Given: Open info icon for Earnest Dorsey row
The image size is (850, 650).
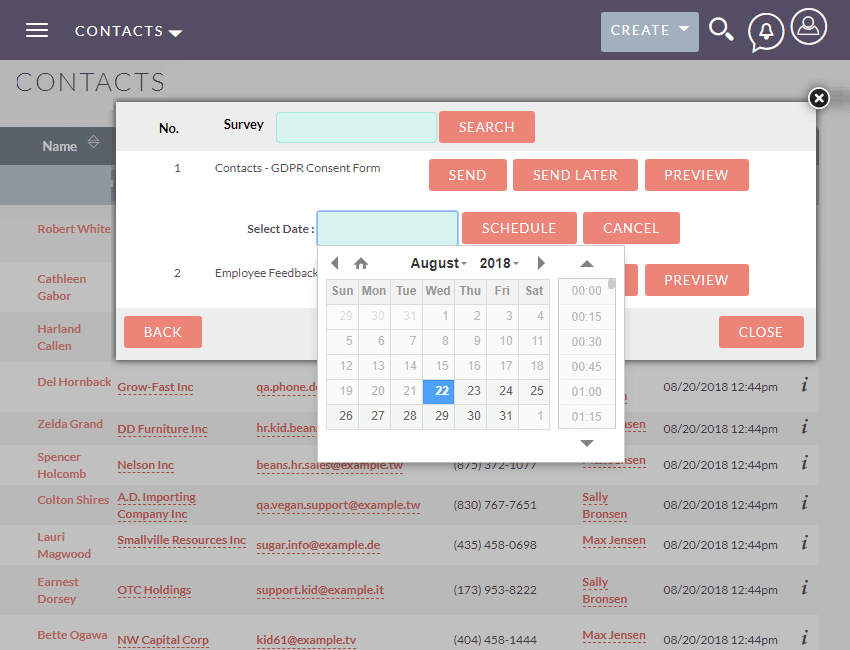Looking at the screenshot, I should [804, 588].
